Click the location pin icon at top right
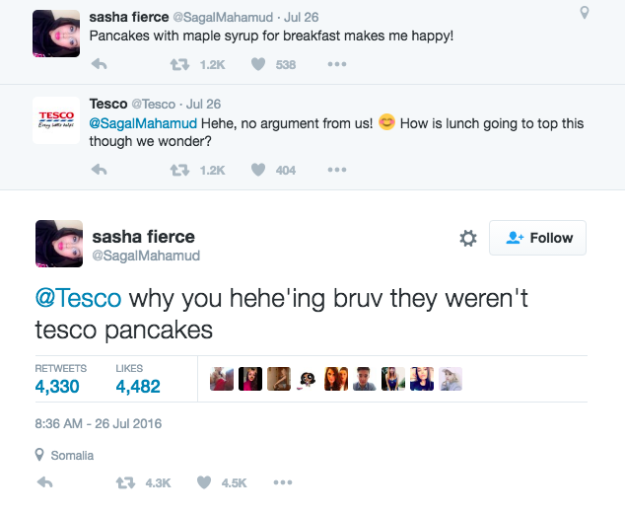The image size is (625, 514). [584, 13]
